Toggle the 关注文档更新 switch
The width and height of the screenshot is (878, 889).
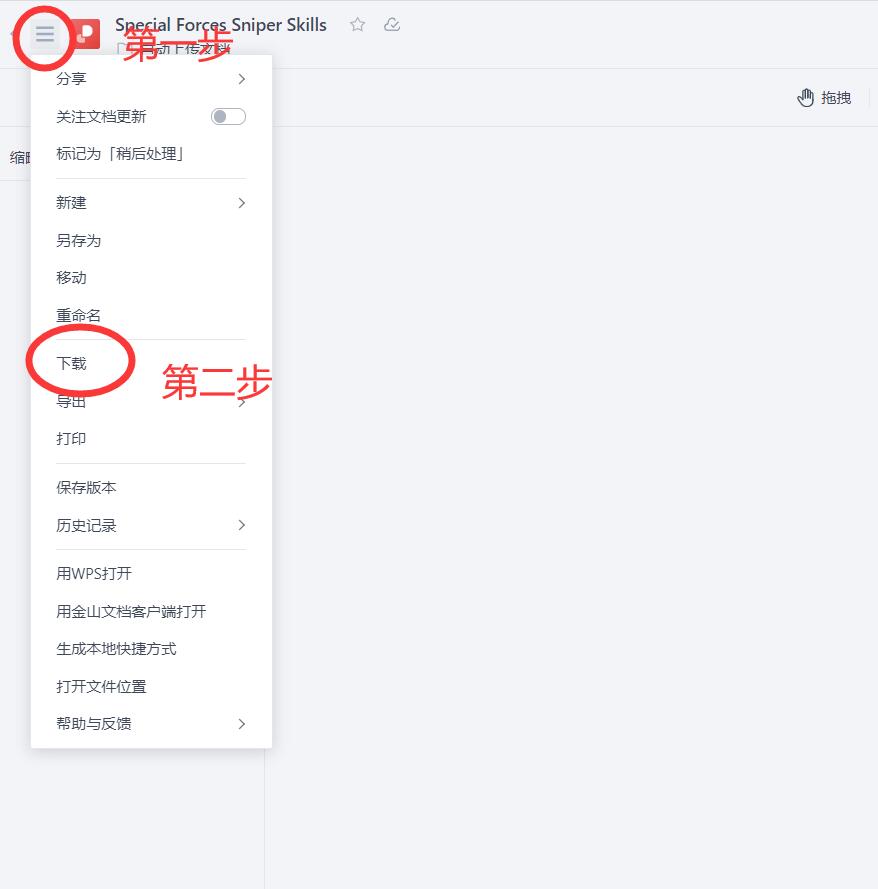228,116
